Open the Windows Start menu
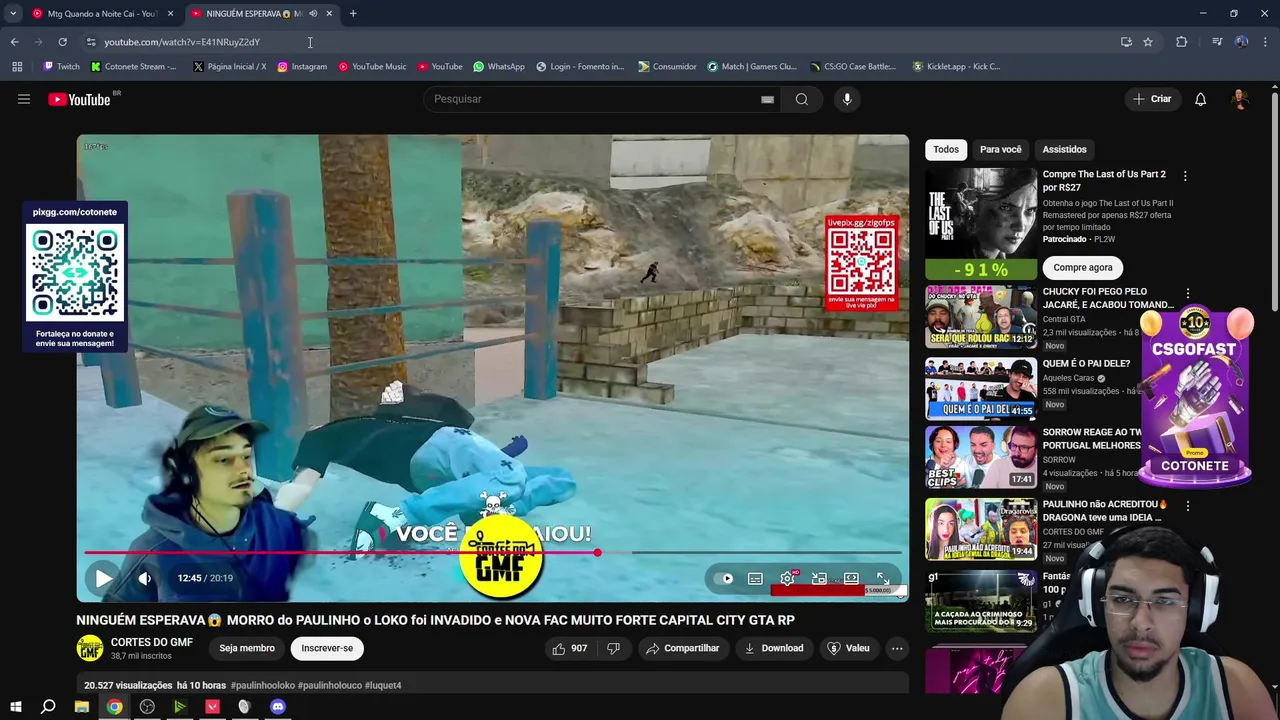 [15, 707]
